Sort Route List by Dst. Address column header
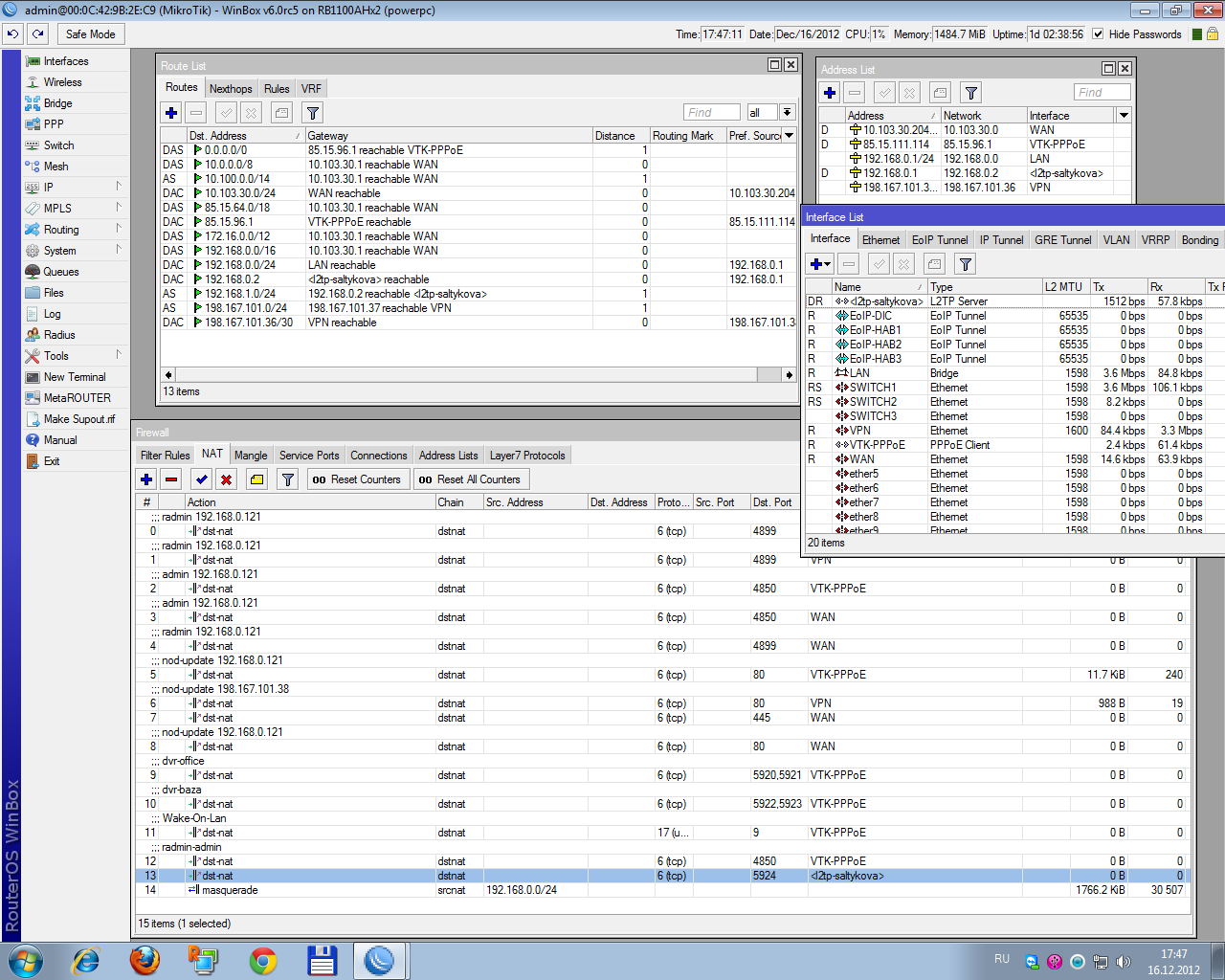 (x=245, y=136)
